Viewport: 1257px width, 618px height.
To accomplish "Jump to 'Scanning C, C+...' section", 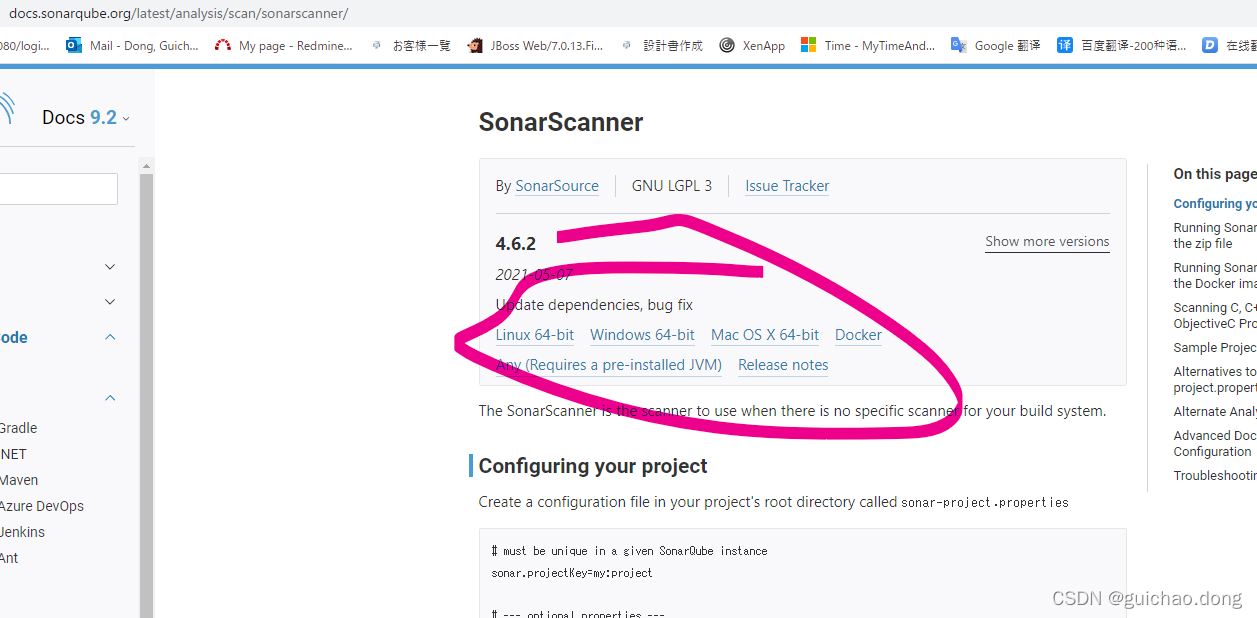I will click(1215, 315).
